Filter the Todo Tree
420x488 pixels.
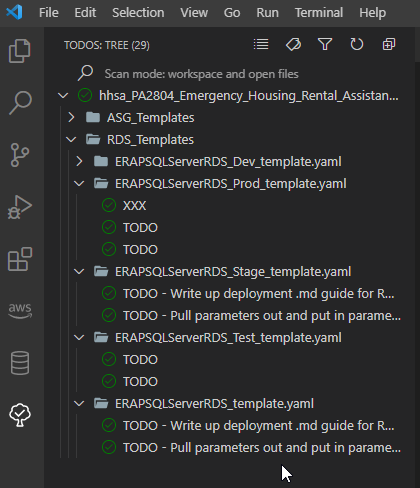tap(325, 44)
